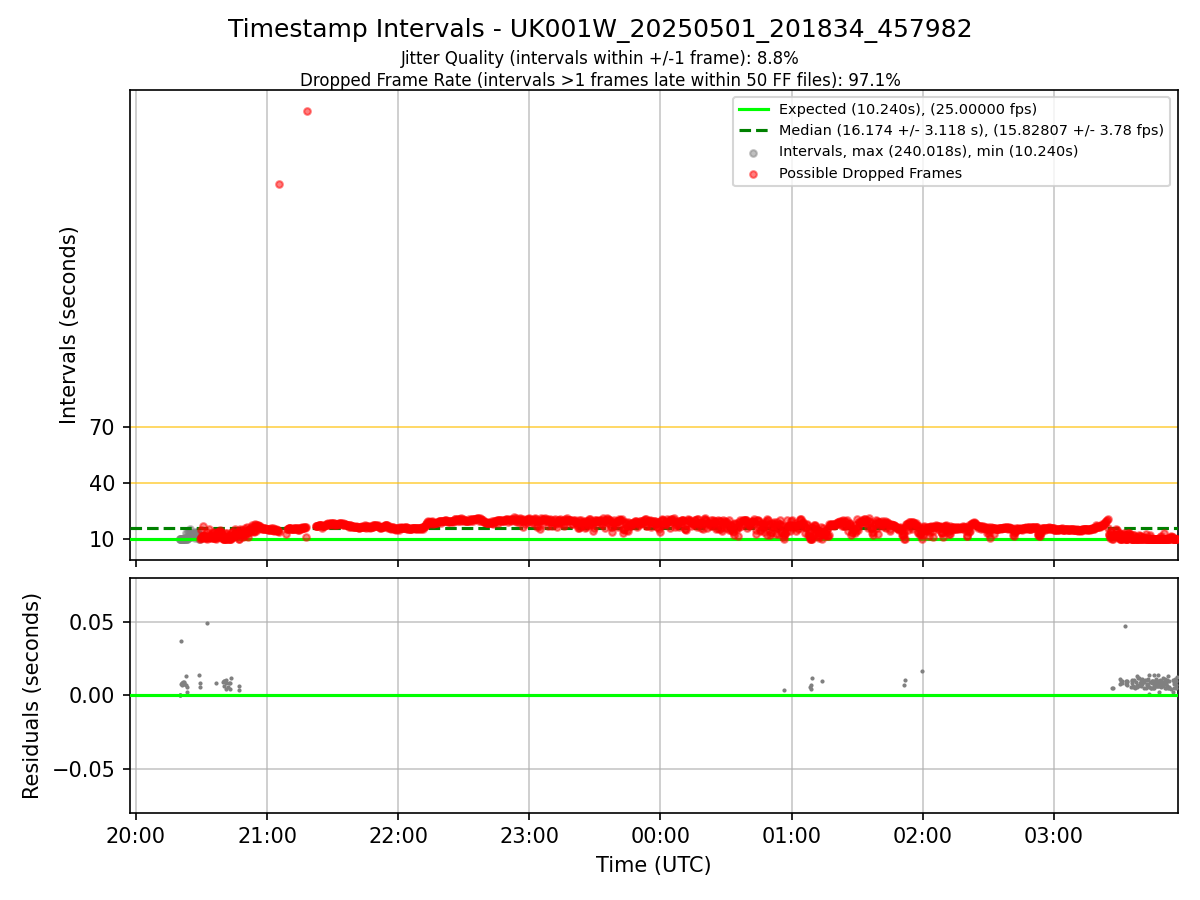Click the 03:00 time tick label

click(1054, 836)
